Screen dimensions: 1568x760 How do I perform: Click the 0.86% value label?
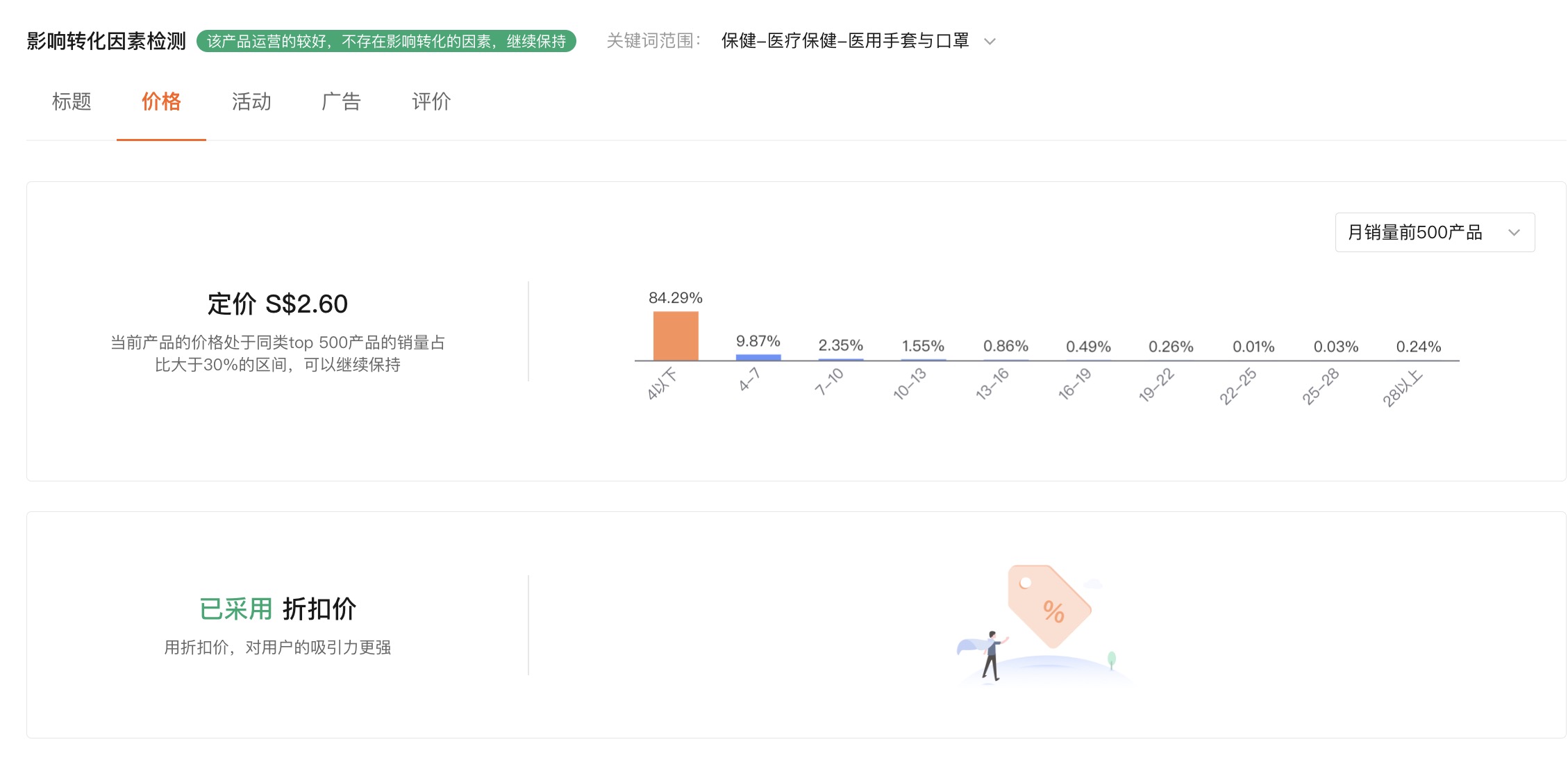1006,346
